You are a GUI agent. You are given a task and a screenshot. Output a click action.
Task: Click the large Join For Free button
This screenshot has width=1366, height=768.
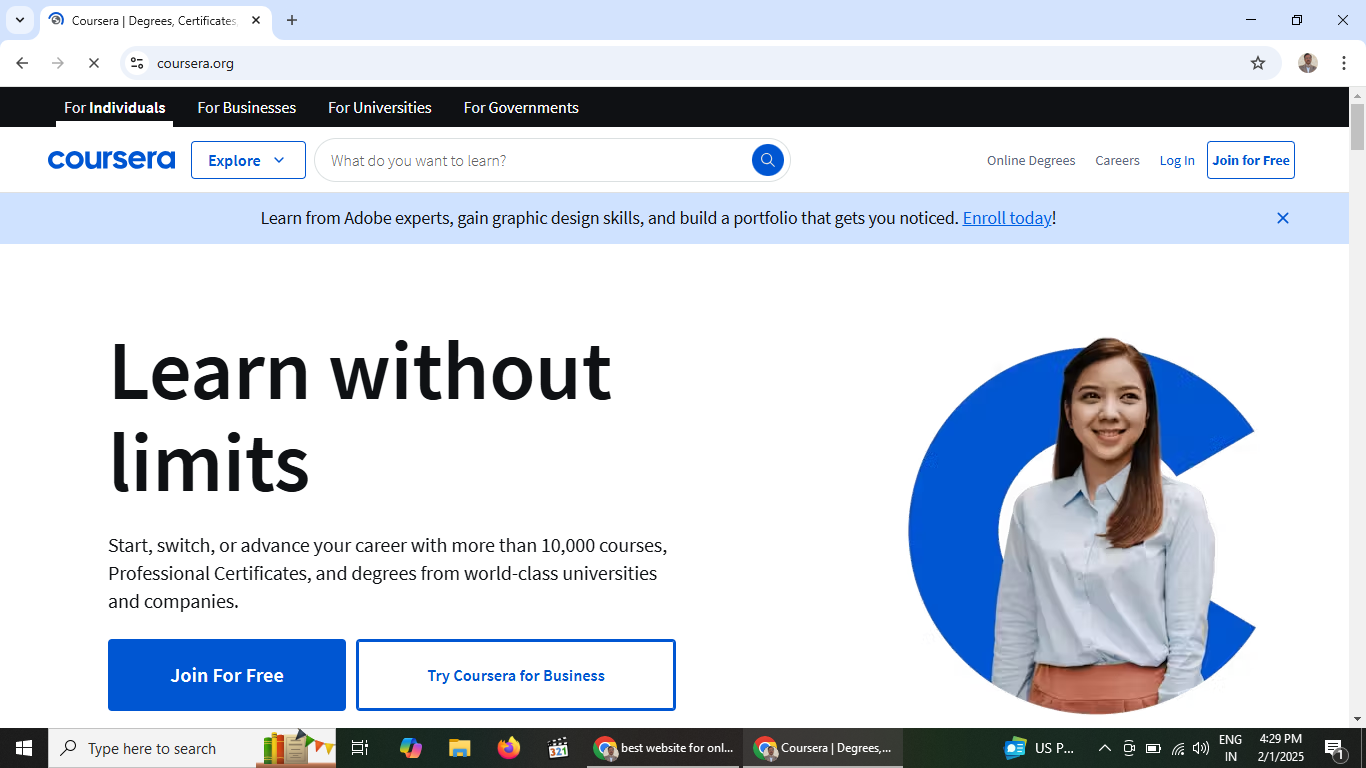pyautogui.click(x=227, y=675)
